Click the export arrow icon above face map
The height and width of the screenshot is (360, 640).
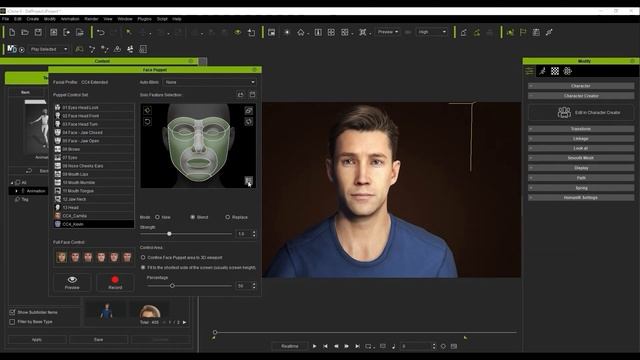click(x=240, y=95)
